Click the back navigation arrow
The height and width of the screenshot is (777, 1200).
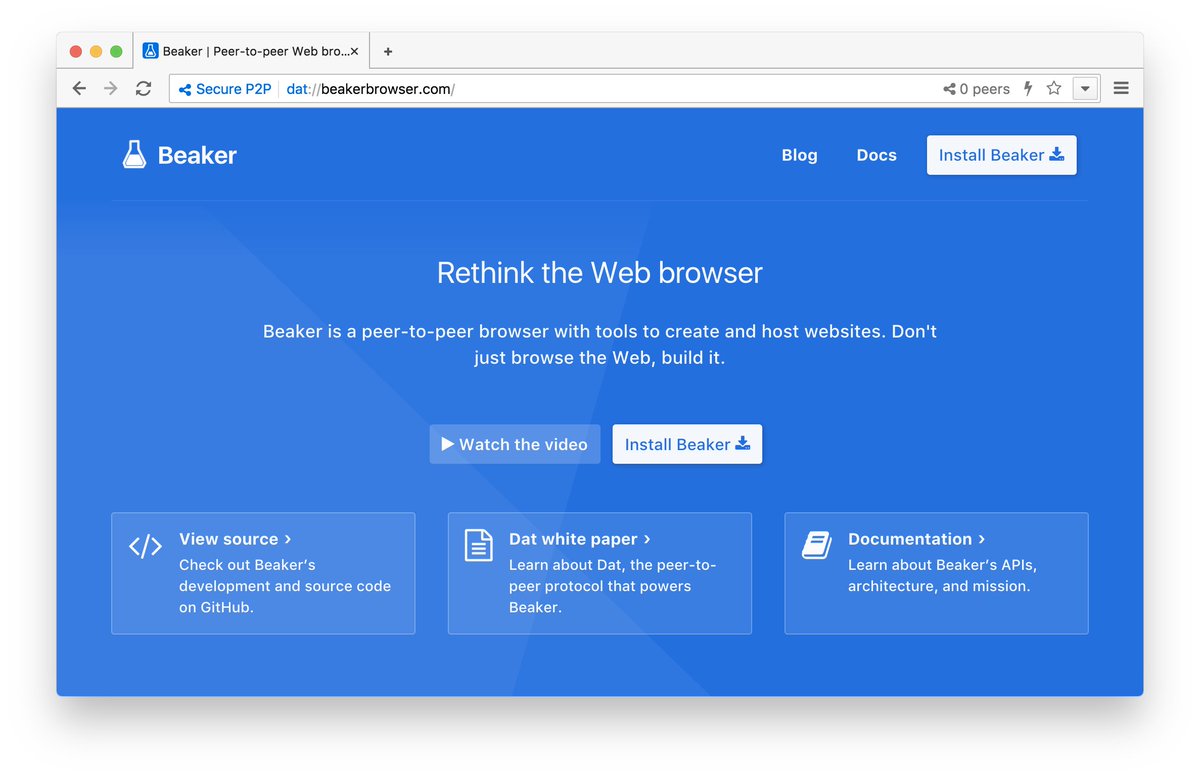click(79, 88)
